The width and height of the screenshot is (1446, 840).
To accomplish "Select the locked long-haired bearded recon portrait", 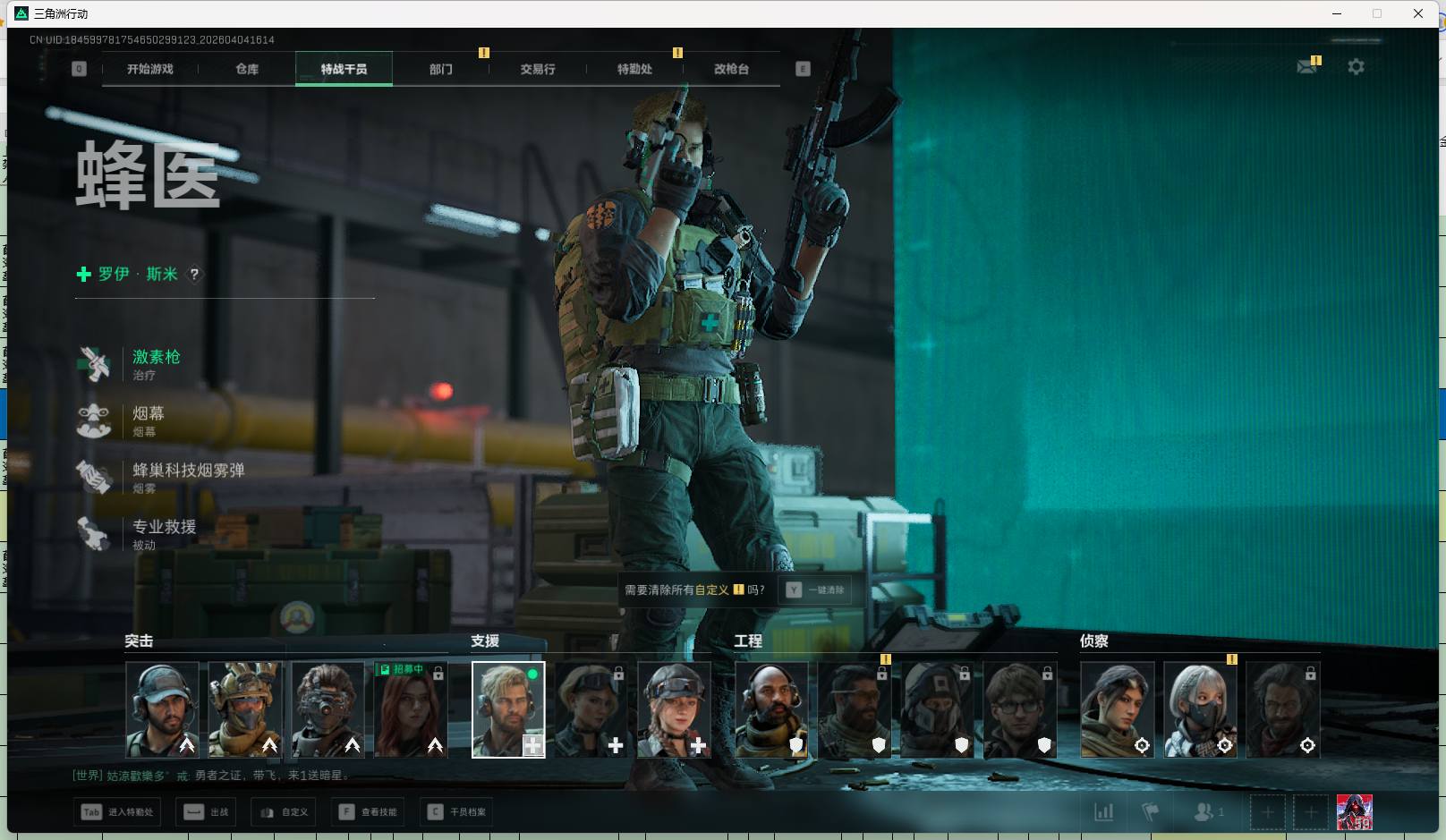I will [1283, 709].
